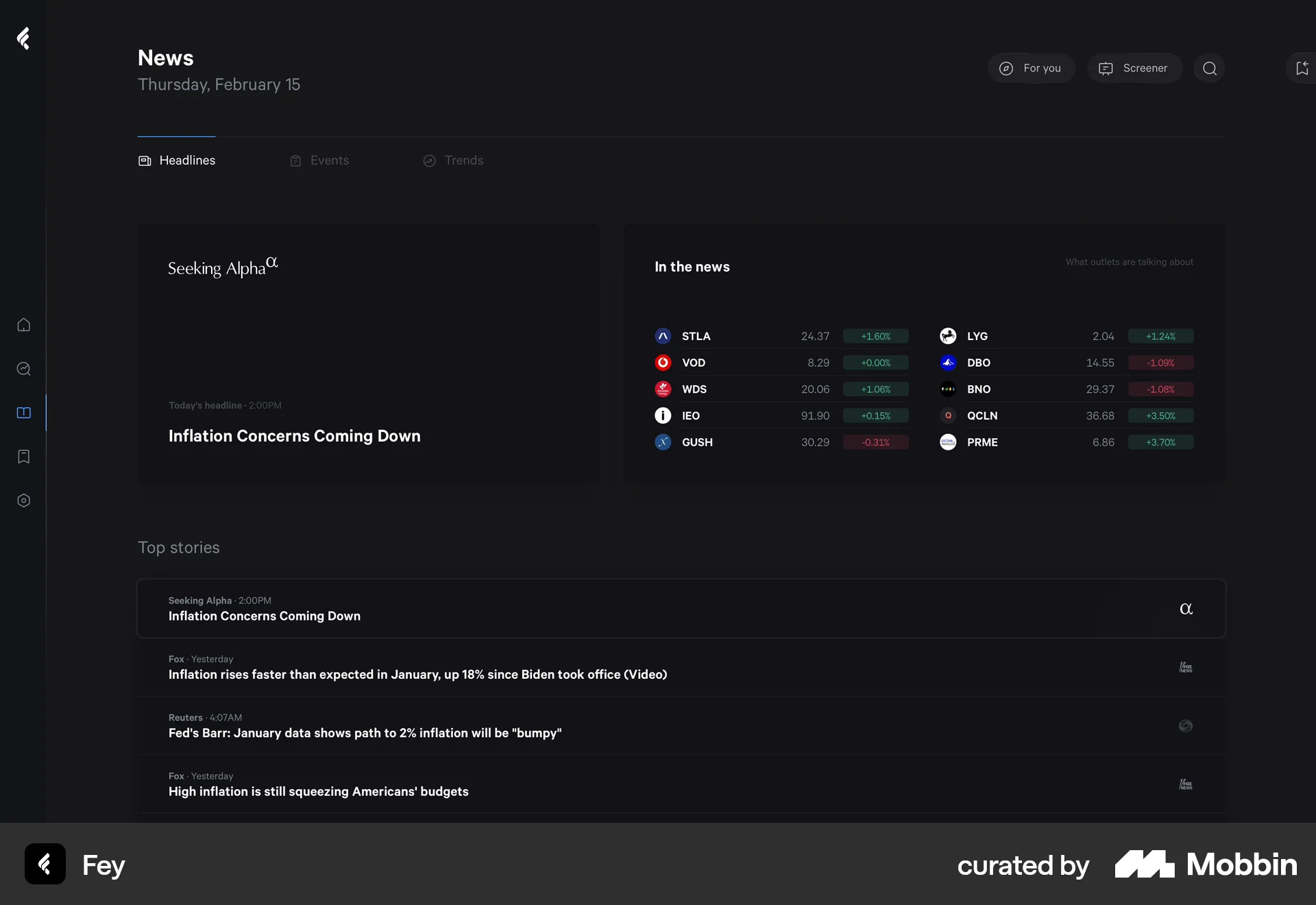Select the Headlines tab
1316x905 pixels.
point(177,160)
